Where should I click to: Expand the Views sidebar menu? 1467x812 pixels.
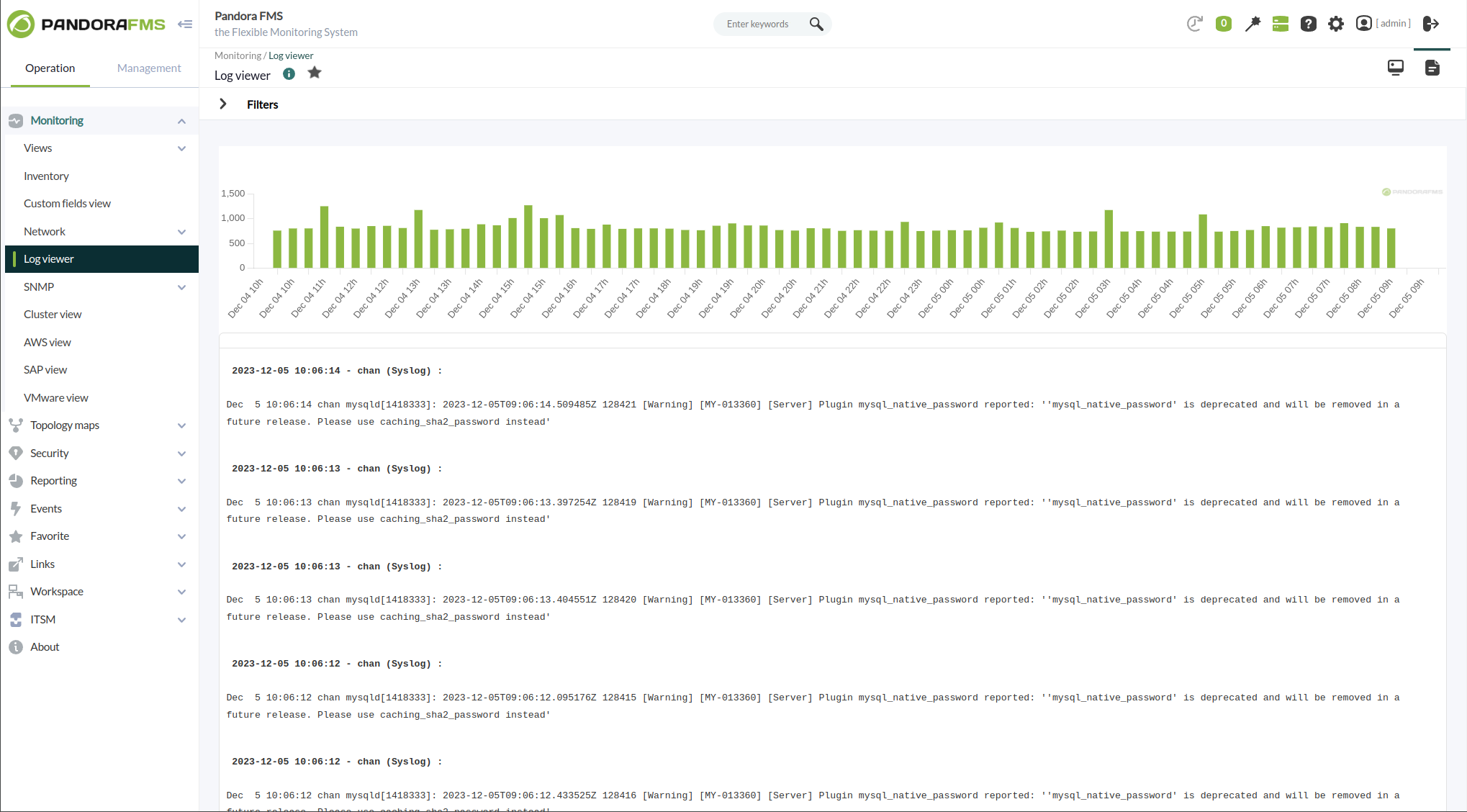tap(180, 148)
